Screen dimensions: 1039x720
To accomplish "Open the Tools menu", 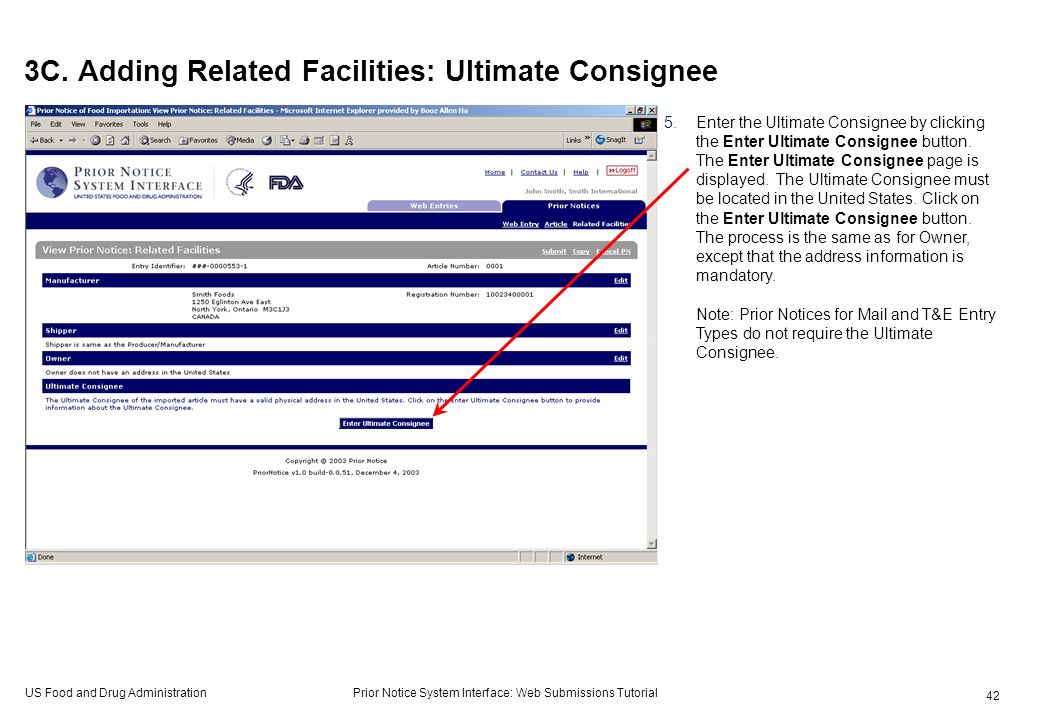I will tap(140, 124).
